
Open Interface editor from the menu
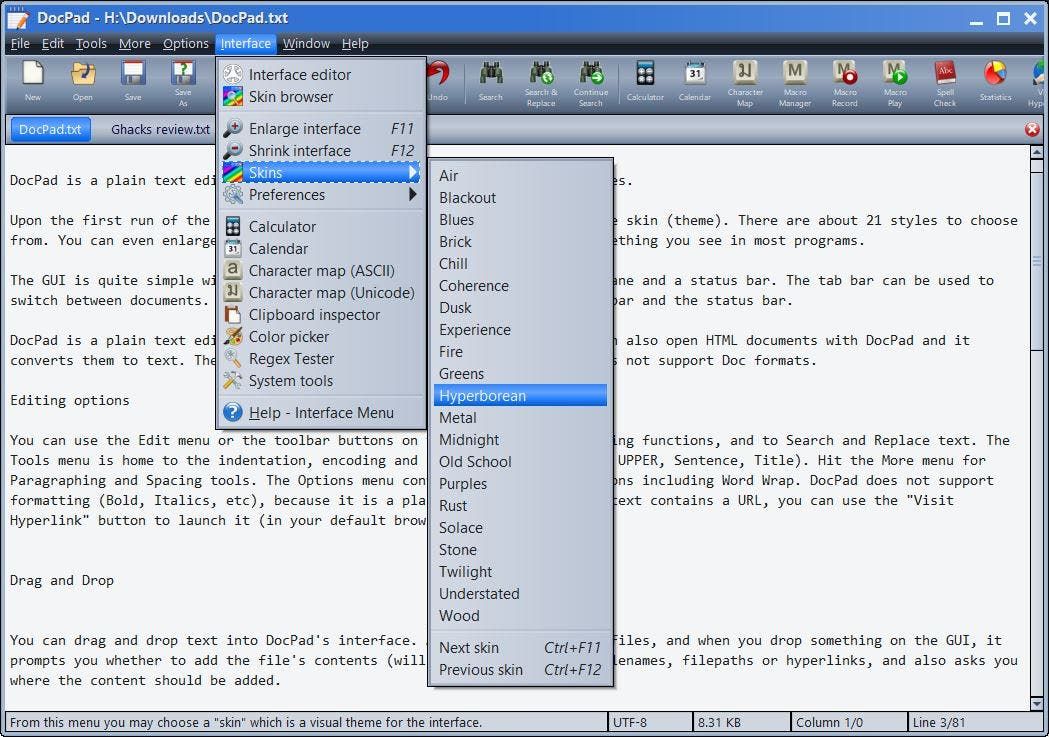(321, 74)
